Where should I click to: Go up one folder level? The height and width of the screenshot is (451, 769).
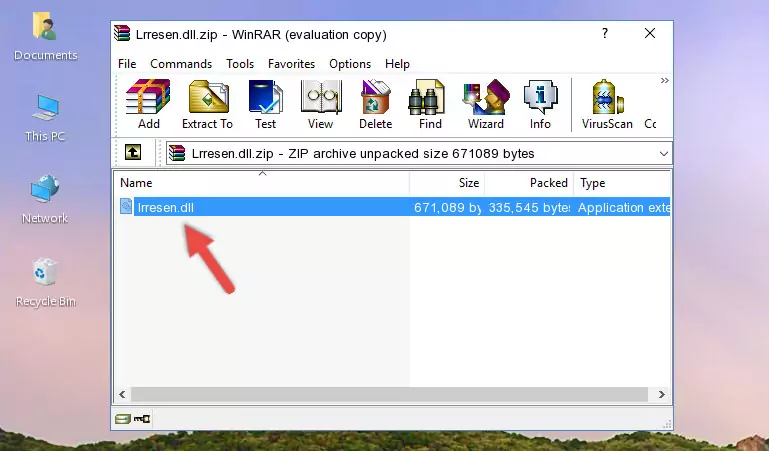pyautogui.click(x=133, y=152)
